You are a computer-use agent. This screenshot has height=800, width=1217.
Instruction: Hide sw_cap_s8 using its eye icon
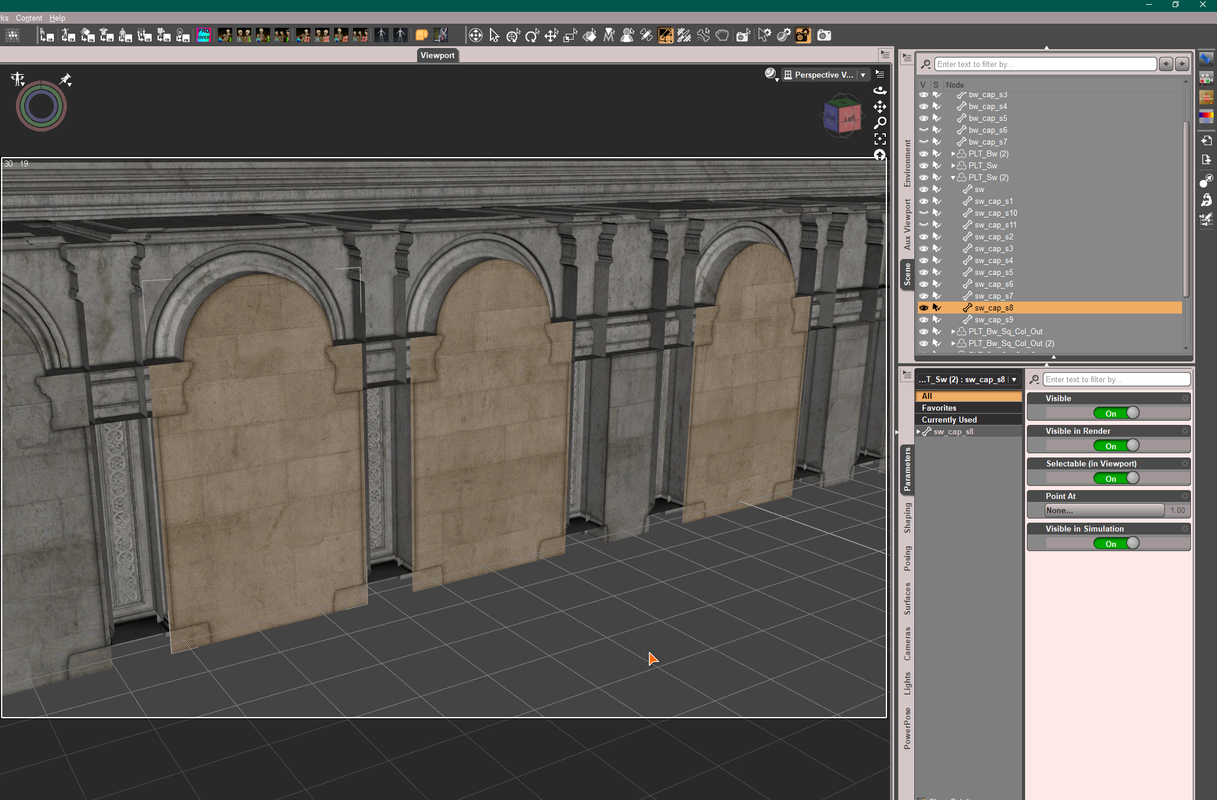point(923,308)
